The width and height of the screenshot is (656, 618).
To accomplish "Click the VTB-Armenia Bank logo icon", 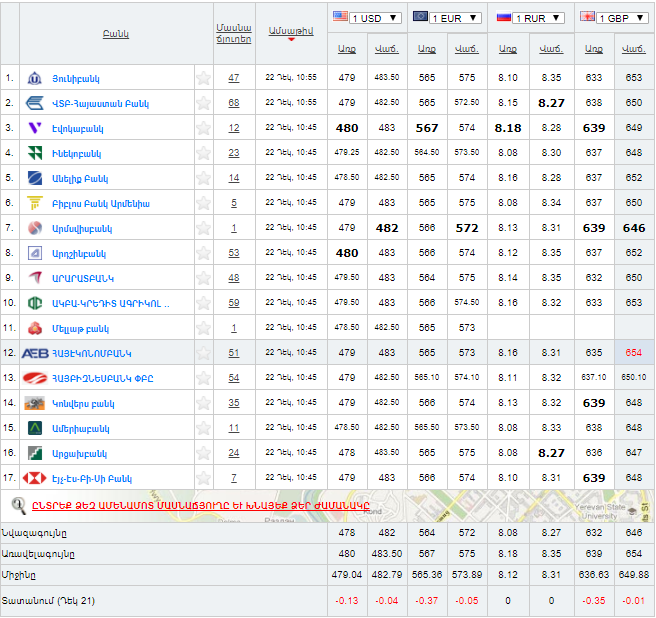I will pos(34,103).
